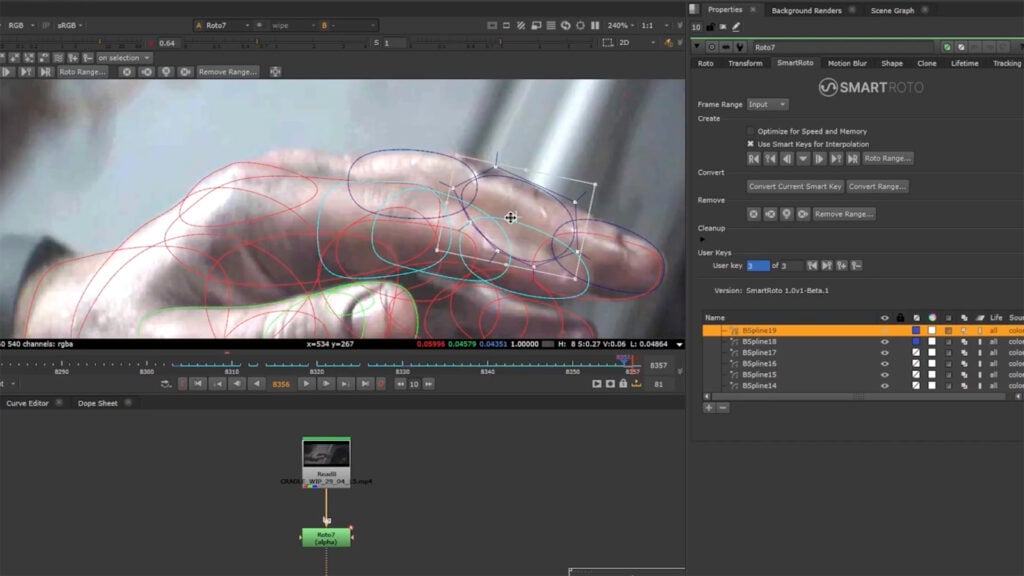Click the minus remove layer button below list
This screenshot has height=576, width=1024.
pos(723,408)
